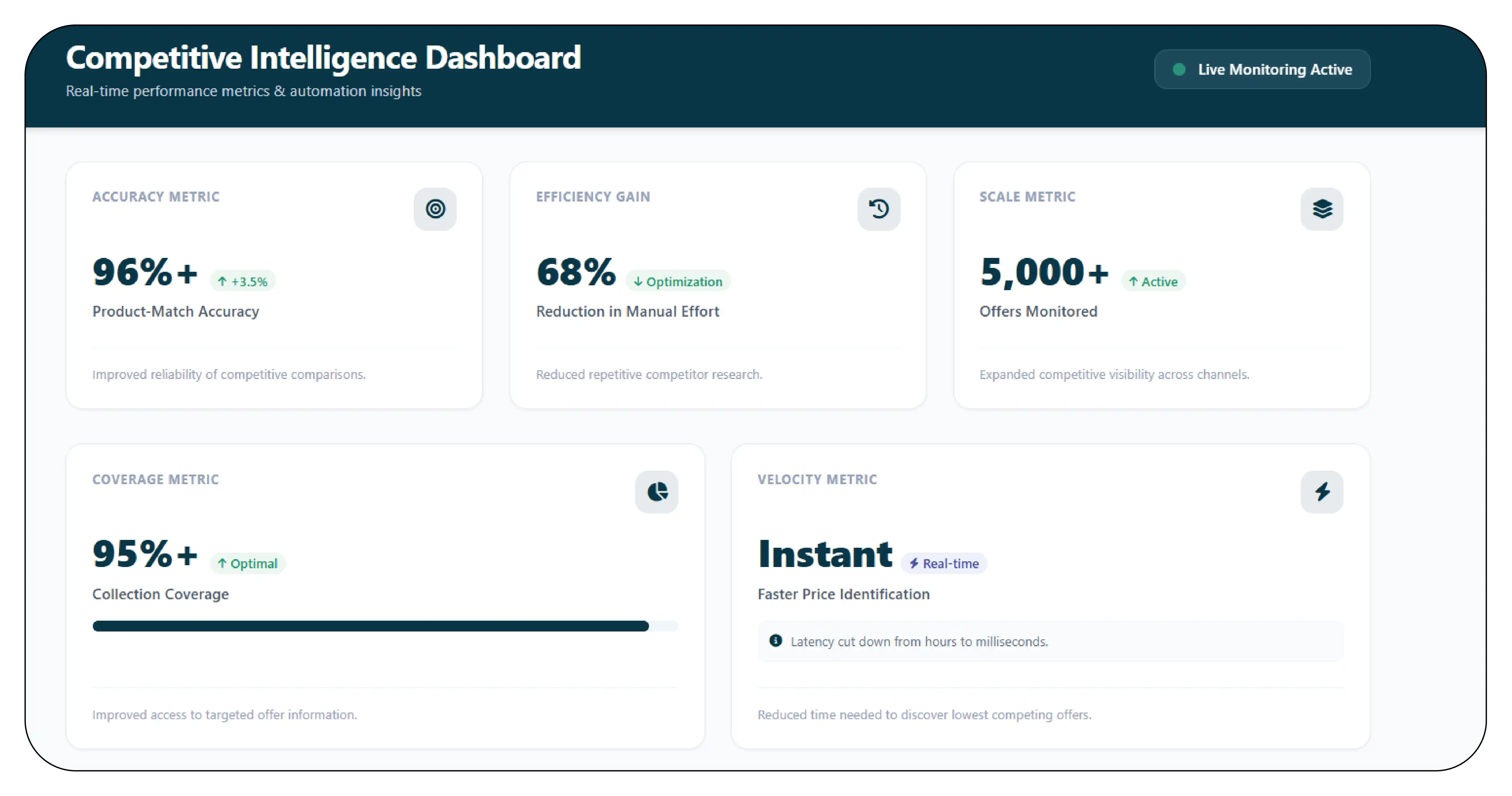Click the Product-Match Accuracy label
The image size is (1512, 796).
tap(175, 312)
